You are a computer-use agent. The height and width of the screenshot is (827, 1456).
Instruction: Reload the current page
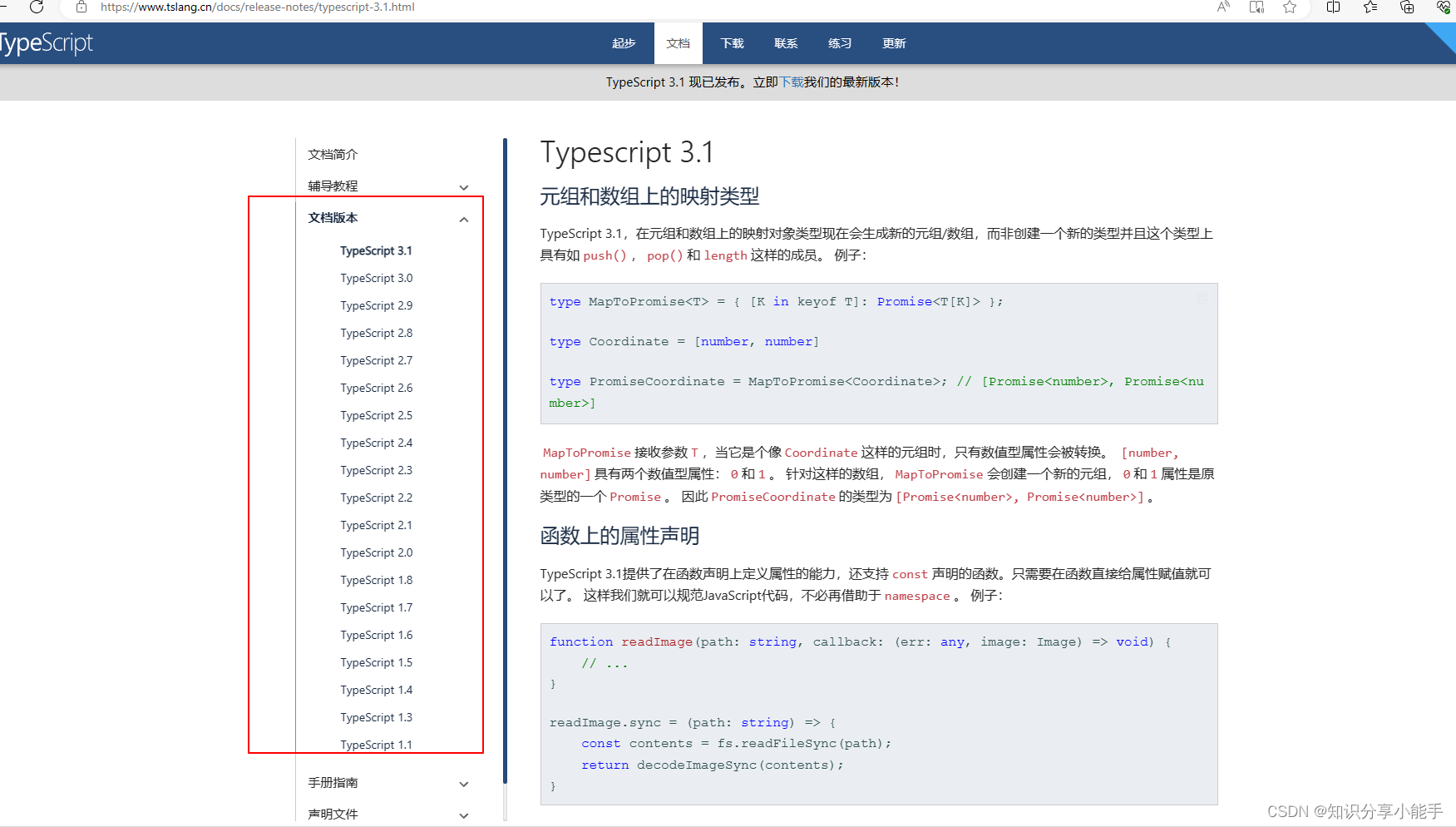35,7
